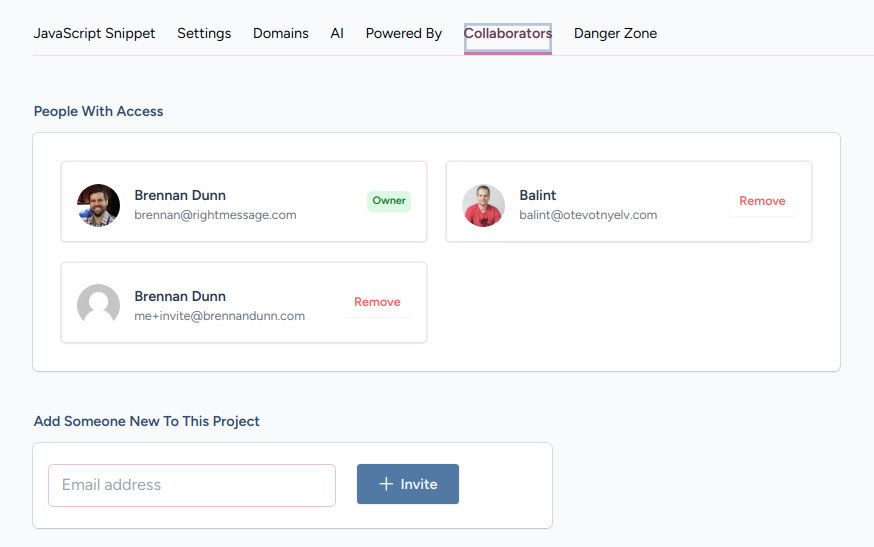Focus the Email address input field
The width and height of the screenshot is (874, 547).
(x=192, y=485)
